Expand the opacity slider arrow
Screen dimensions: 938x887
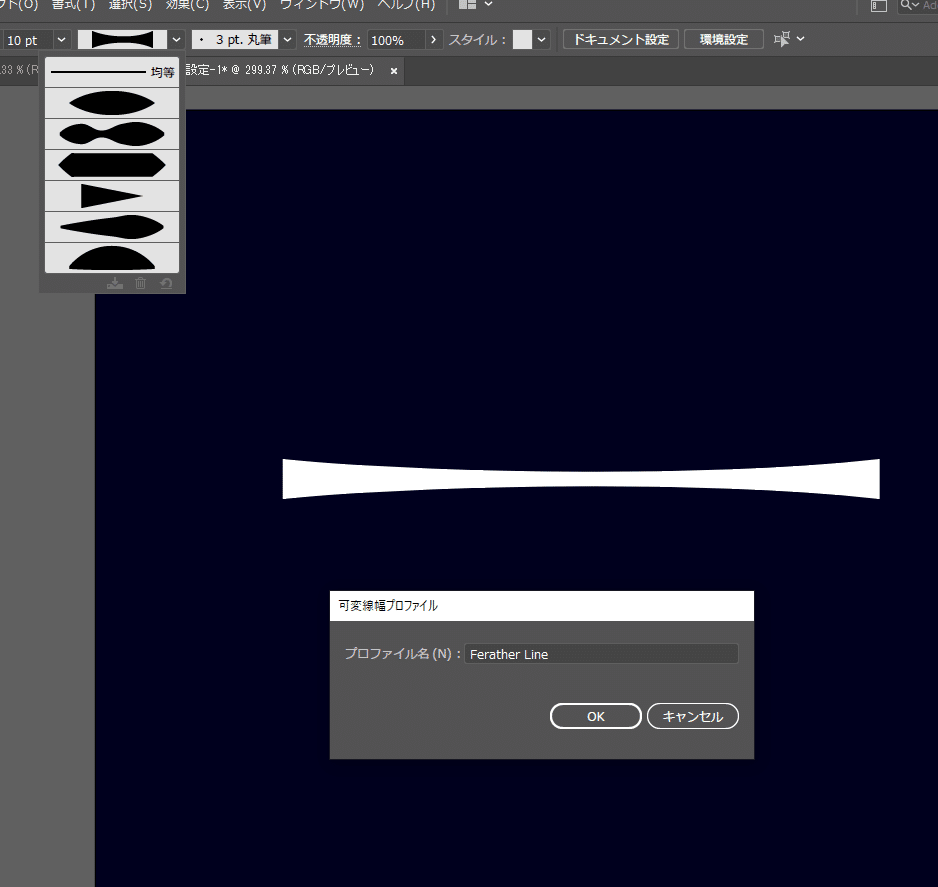pos(434,40)
